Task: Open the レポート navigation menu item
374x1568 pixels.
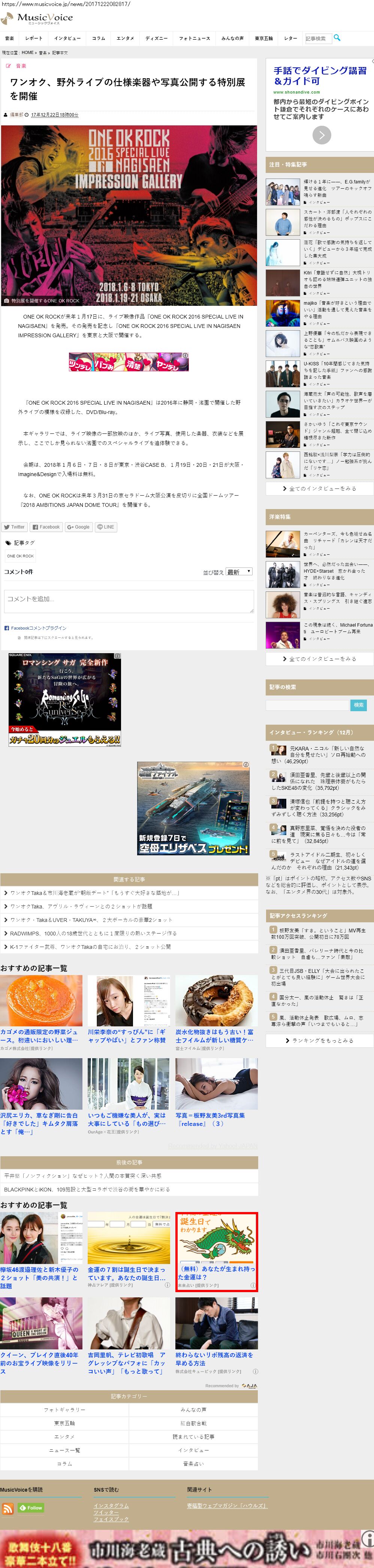Action: [x=34, y=38]
